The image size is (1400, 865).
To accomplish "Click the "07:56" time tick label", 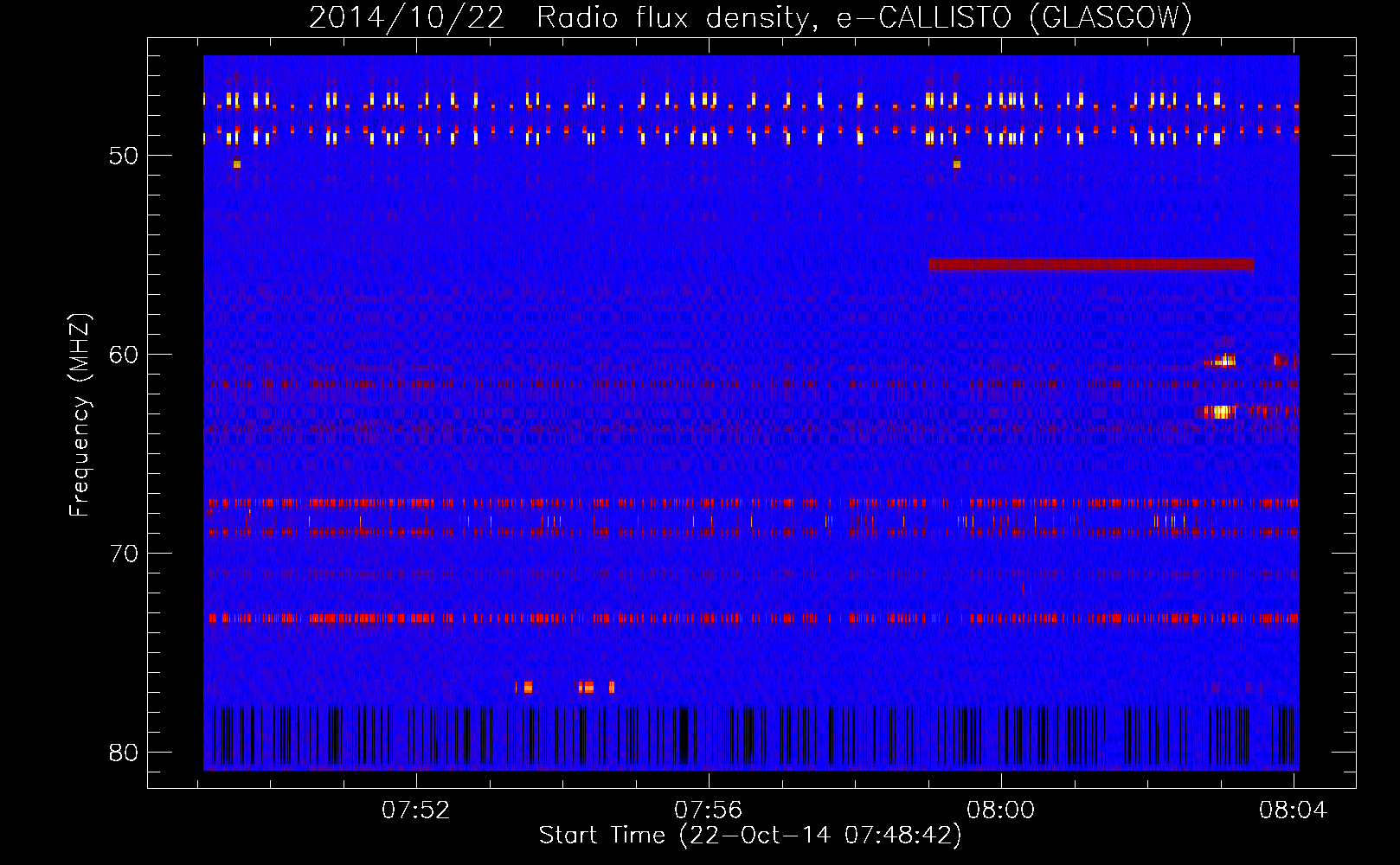I will coord(708,811).
